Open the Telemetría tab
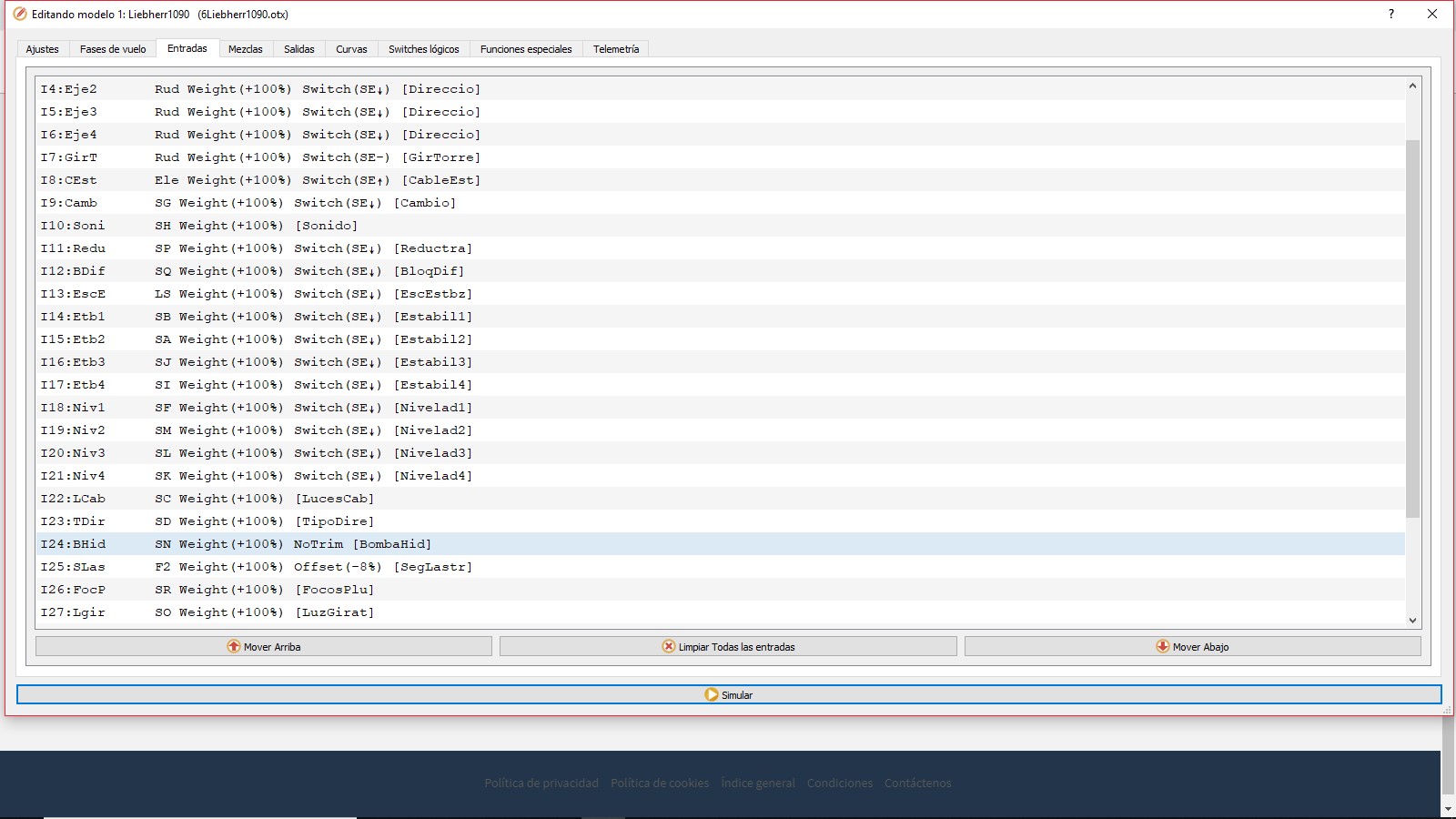This screenshot has width=1456, height=819. point(616,49)
